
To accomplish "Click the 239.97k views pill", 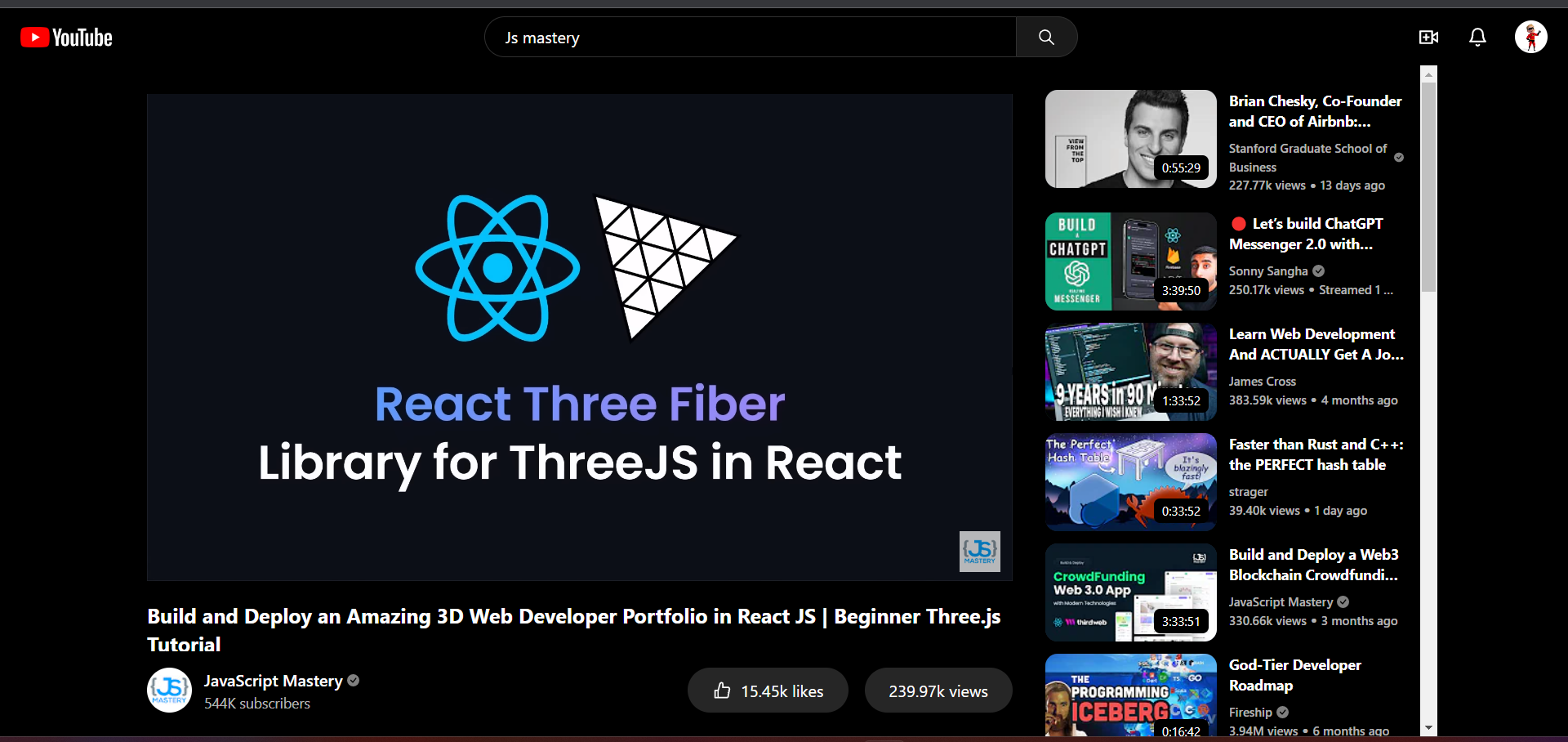I will pyautogui.click(x=938, y=691).
